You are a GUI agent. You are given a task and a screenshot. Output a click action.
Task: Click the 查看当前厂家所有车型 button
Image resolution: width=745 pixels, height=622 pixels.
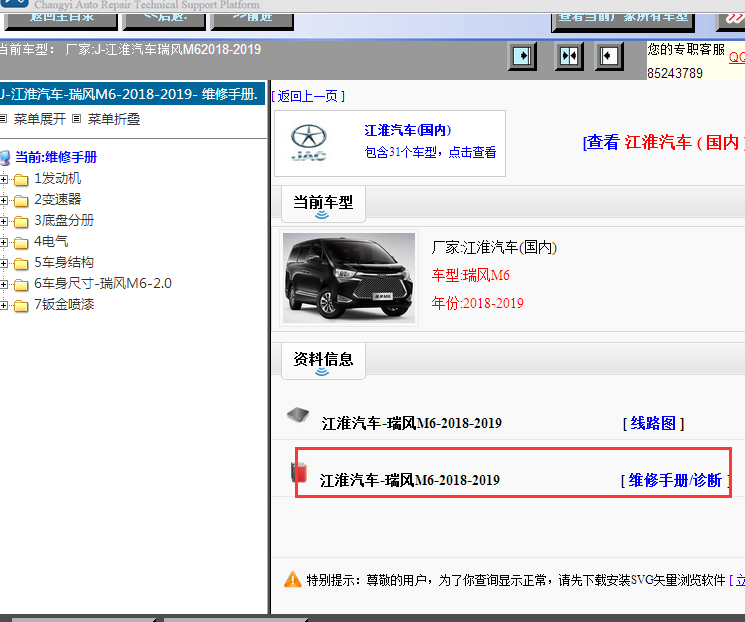coord(623,21)
